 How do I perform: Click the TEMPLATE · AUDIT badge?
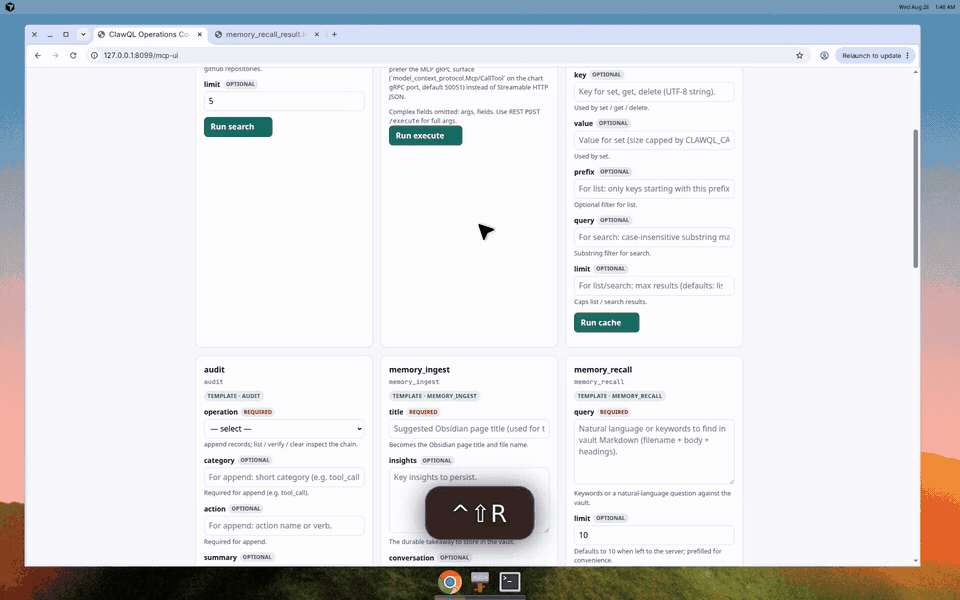(233, 396)
